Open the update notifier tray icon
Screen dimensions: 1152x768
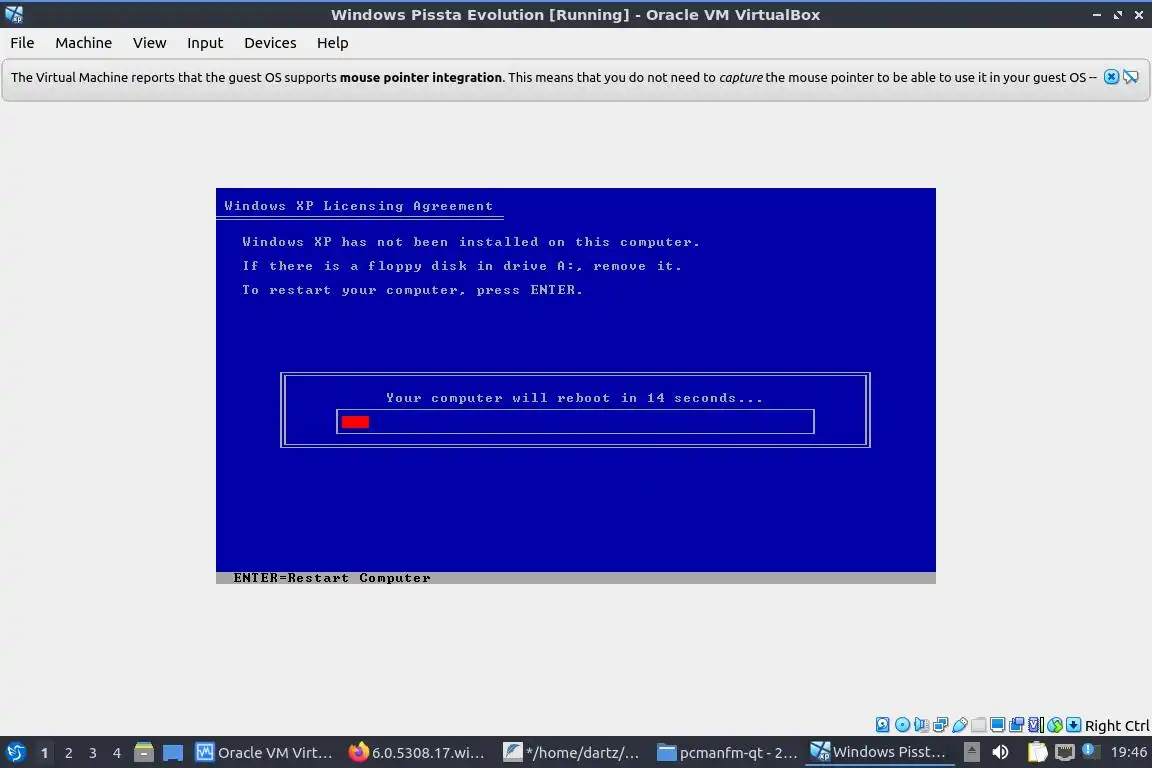coord(1090,751)
